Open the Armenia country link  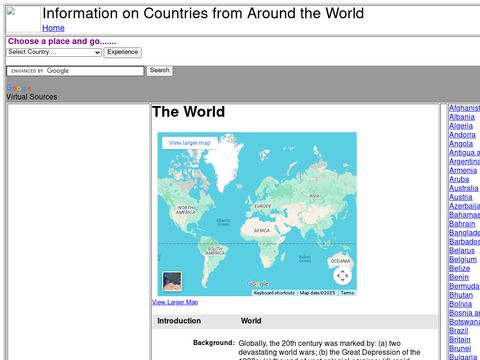click(x=463, y=170)
